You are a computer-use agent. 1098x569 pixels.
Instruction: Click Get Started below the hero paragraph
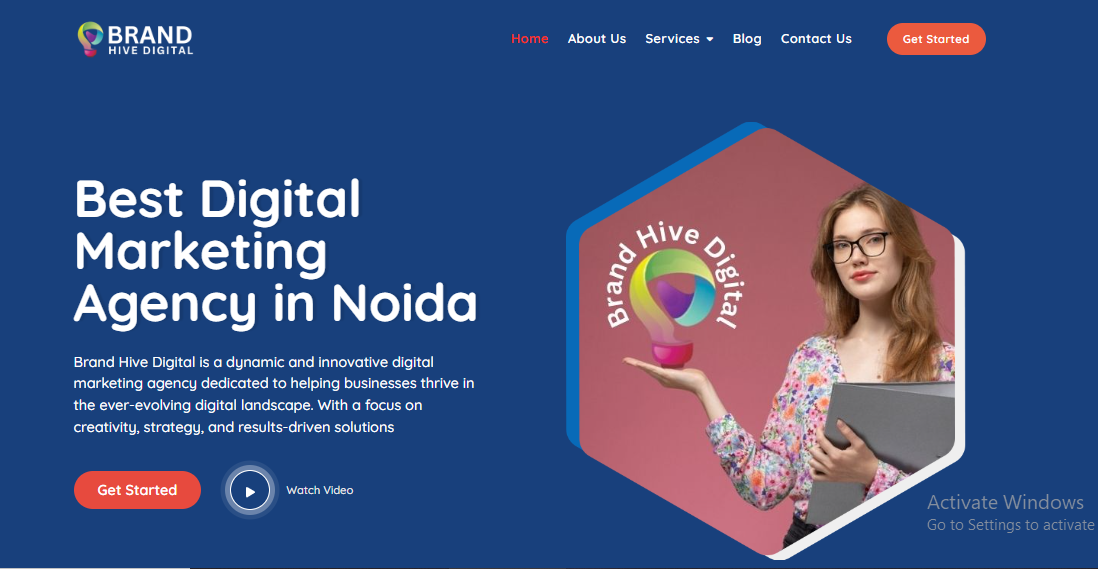pos(137,490)
